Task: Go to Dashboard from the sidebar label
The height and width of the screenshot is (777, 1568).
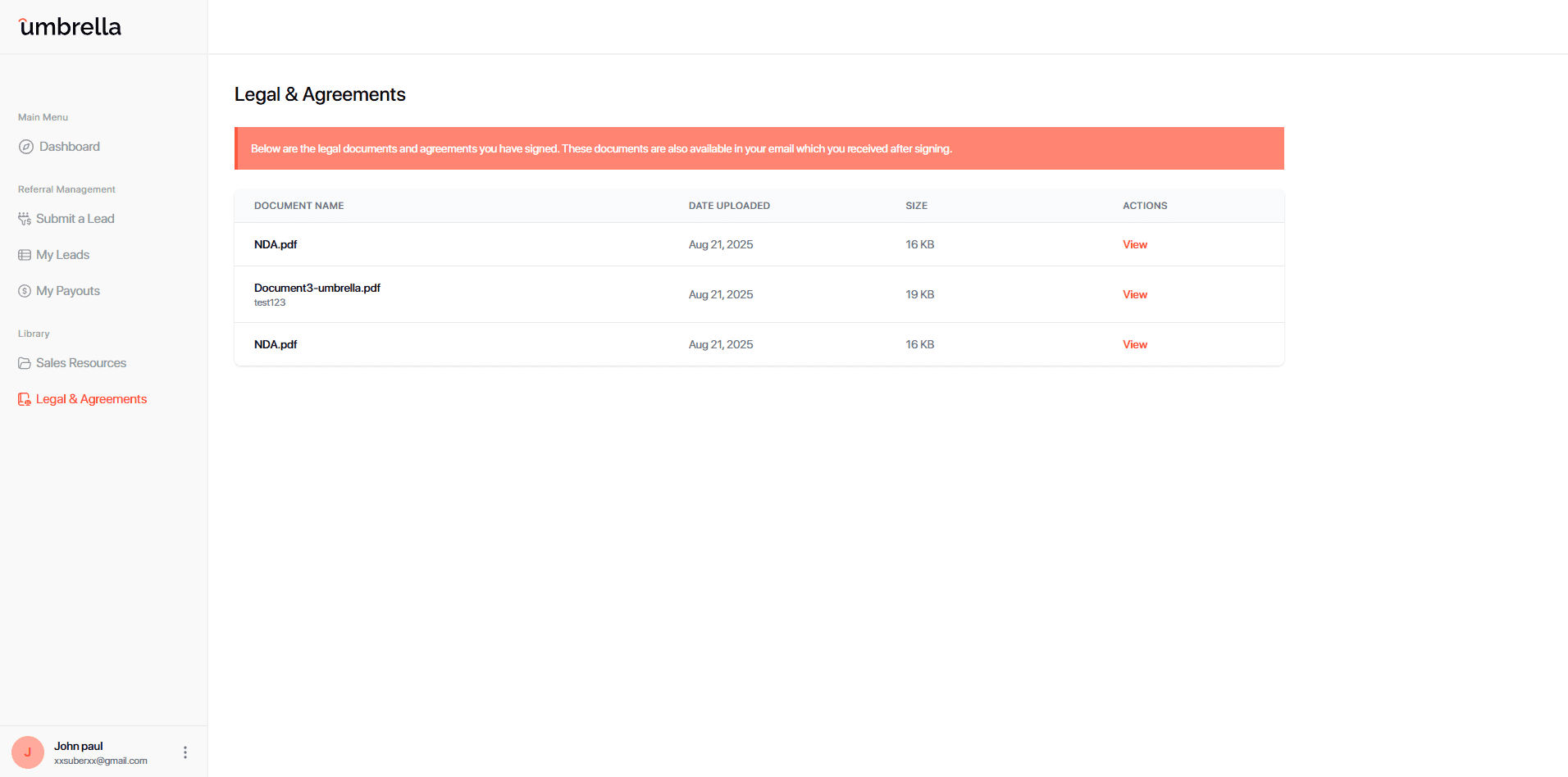Action: coord(70,147)
